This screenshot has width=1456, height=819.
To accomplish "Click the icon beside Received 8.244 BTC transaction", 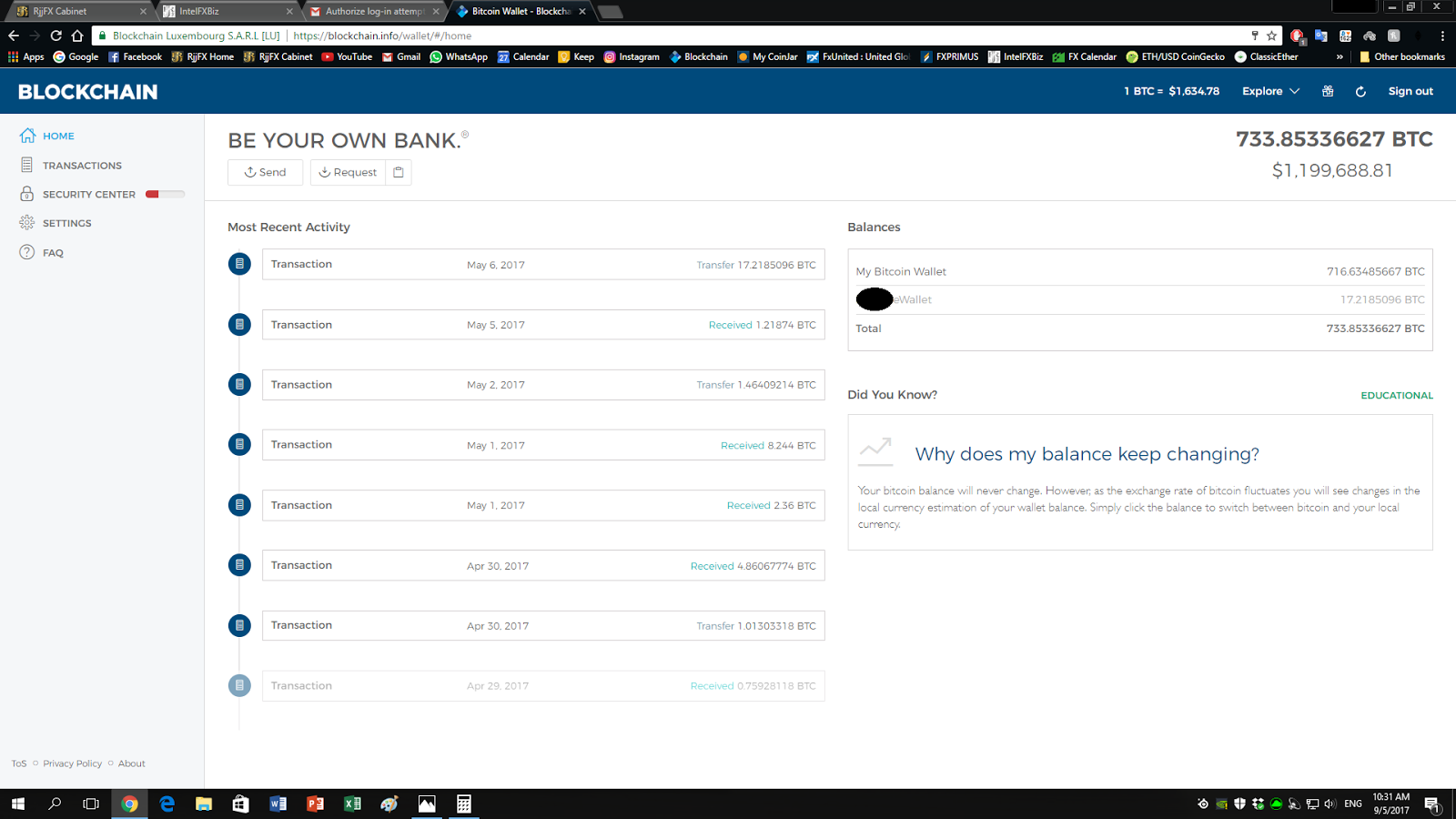I will click(239, 444).
